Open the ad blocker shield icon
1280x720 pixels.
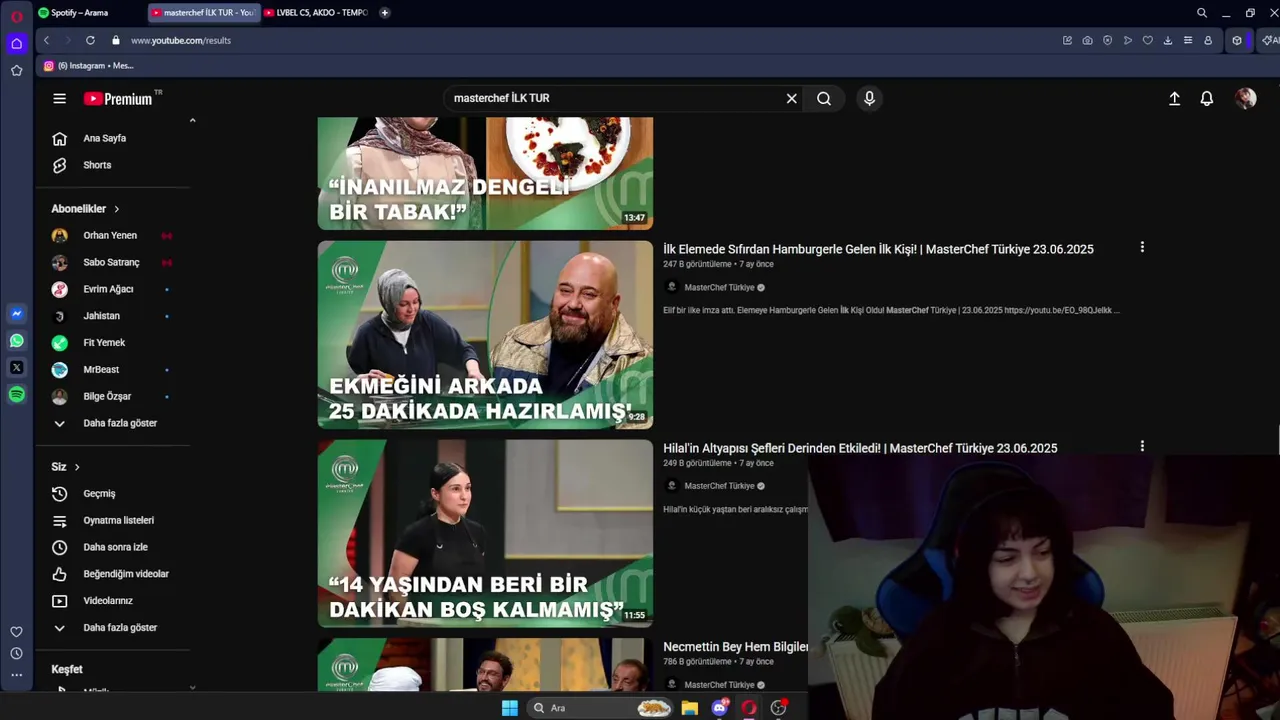(1107, 40)
